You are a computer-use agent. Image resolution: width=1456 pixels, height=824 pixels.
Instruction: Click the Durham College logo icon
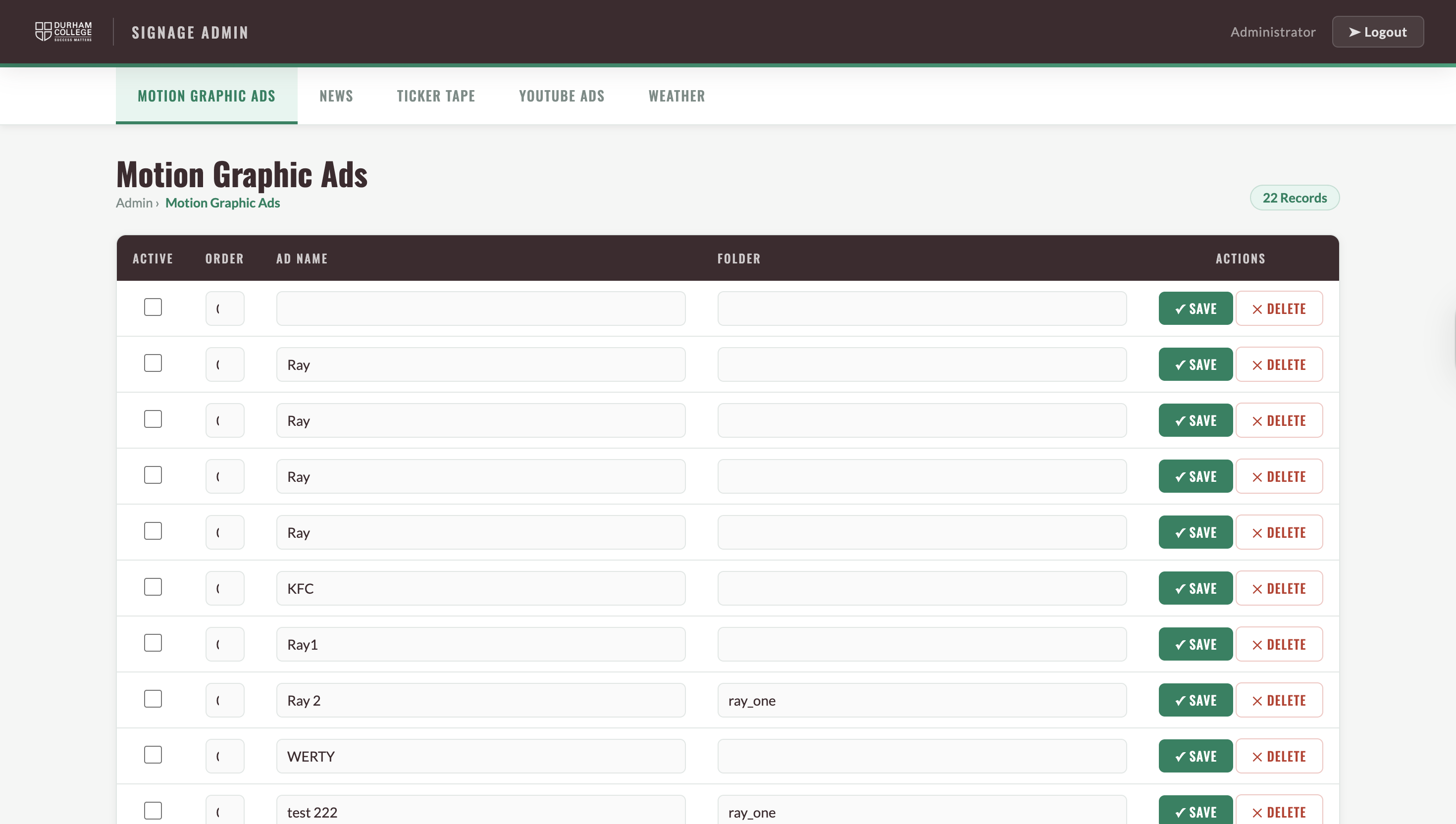(x=43, y=32)
